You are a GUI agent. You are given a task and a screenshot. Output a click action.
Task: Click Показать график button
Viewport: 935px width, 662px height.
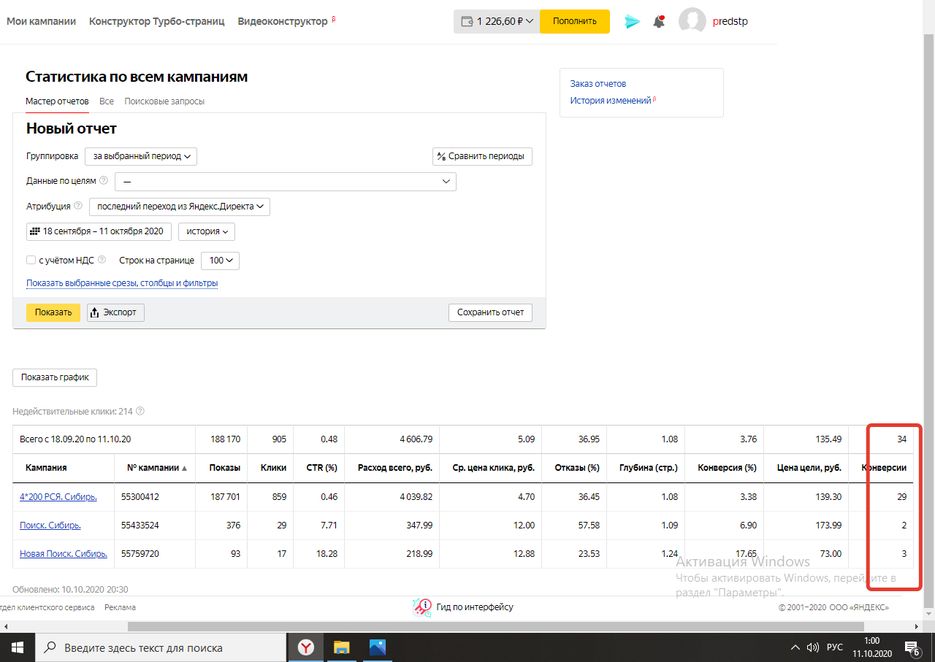tap(55, 378)
